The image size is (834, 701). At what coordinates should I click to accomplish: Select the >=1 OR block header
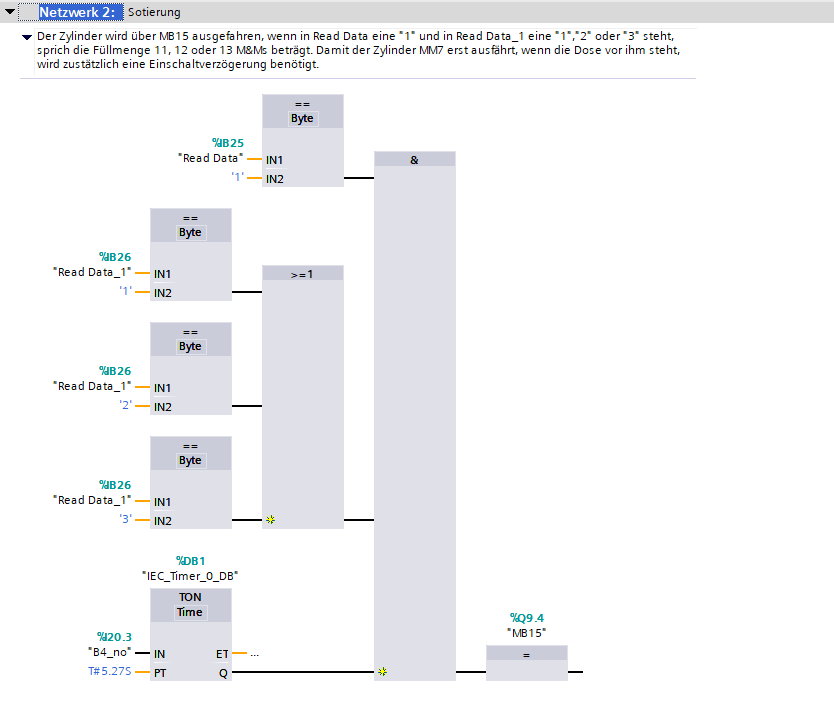[x=302, y=273]
